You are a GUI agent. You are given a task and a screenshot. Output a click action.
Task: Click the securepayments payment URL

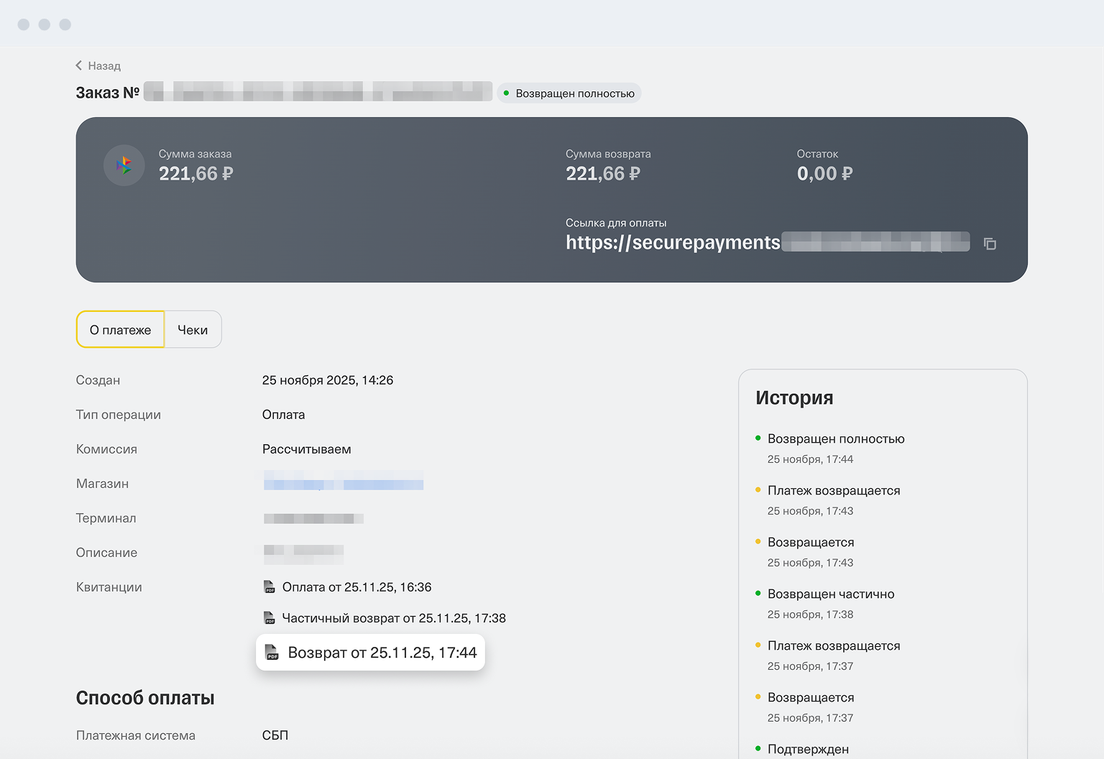(672, 243)
